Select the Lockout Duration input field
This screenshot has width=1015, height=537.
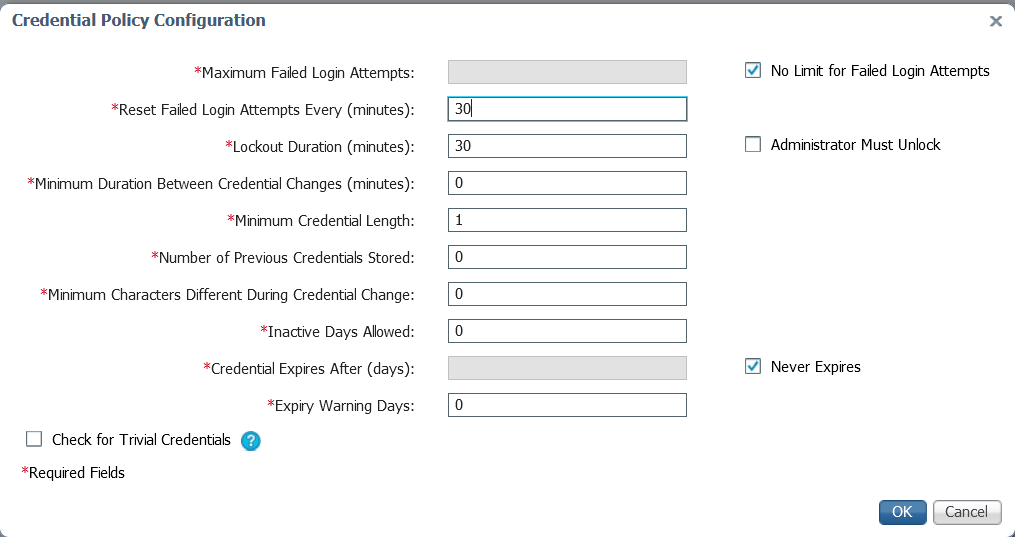(x=567, y=146)
